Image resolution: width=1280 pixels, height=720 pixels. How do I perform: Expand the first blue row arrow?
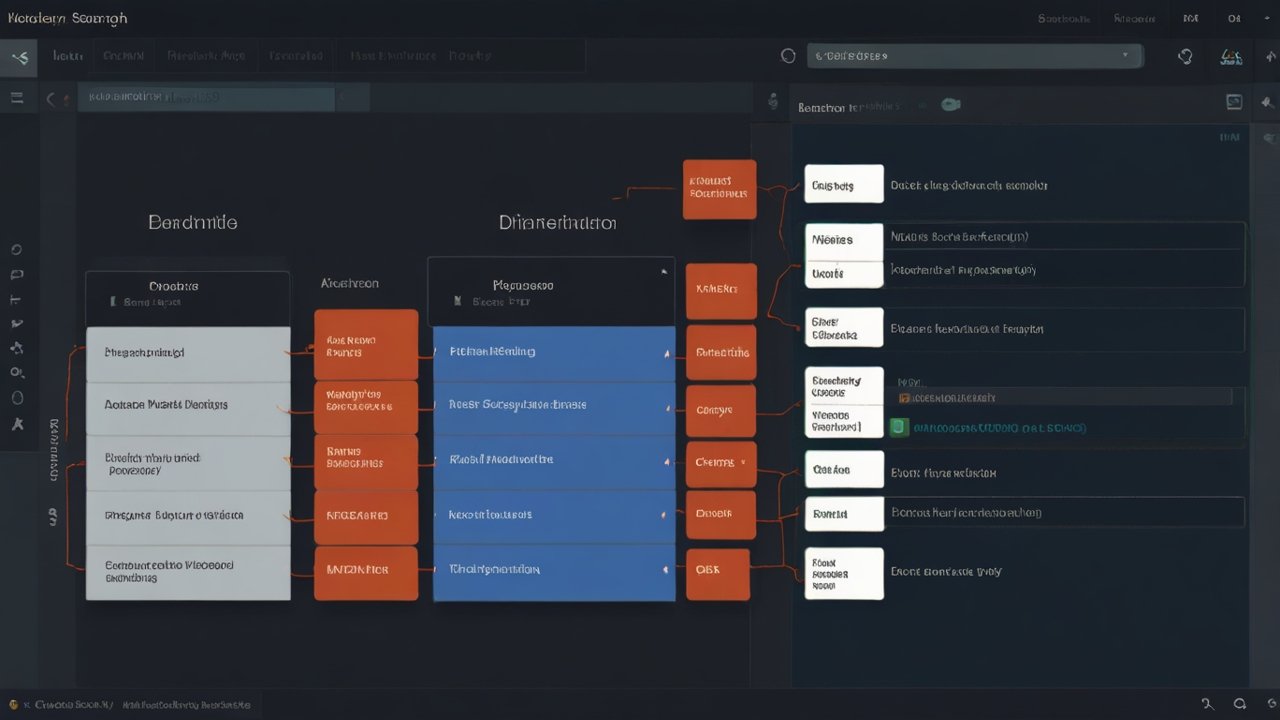tap(667, 353)
